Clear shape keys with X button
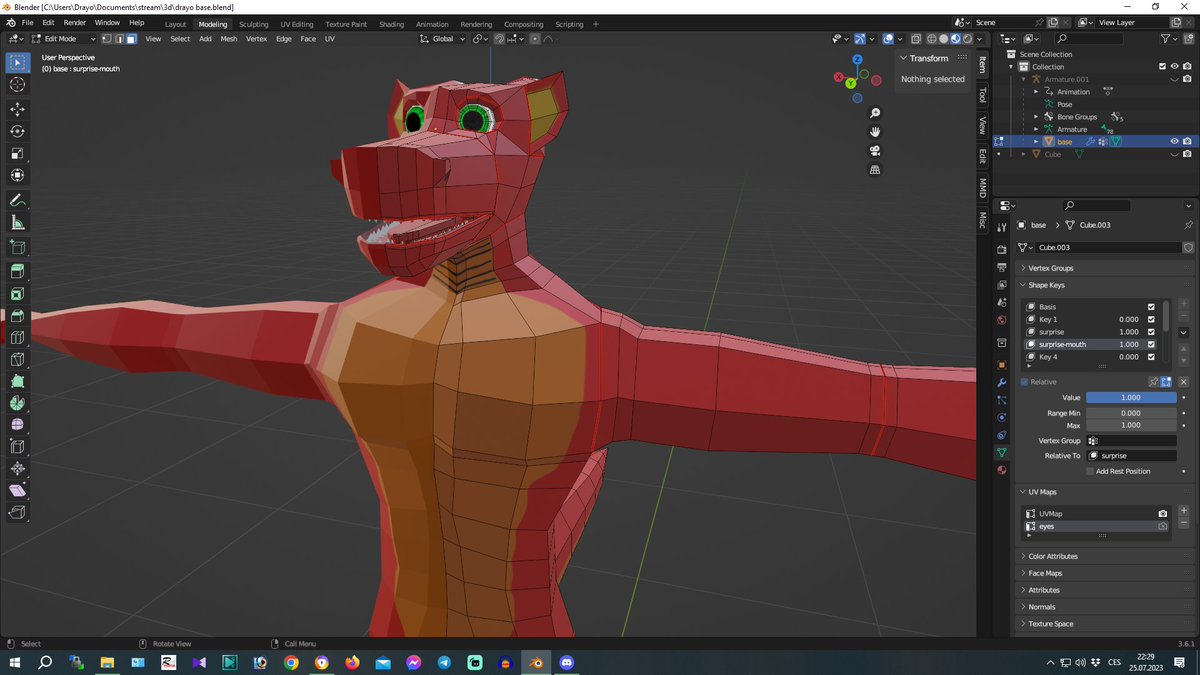 pyautogui.click(x=1184, y=382)
